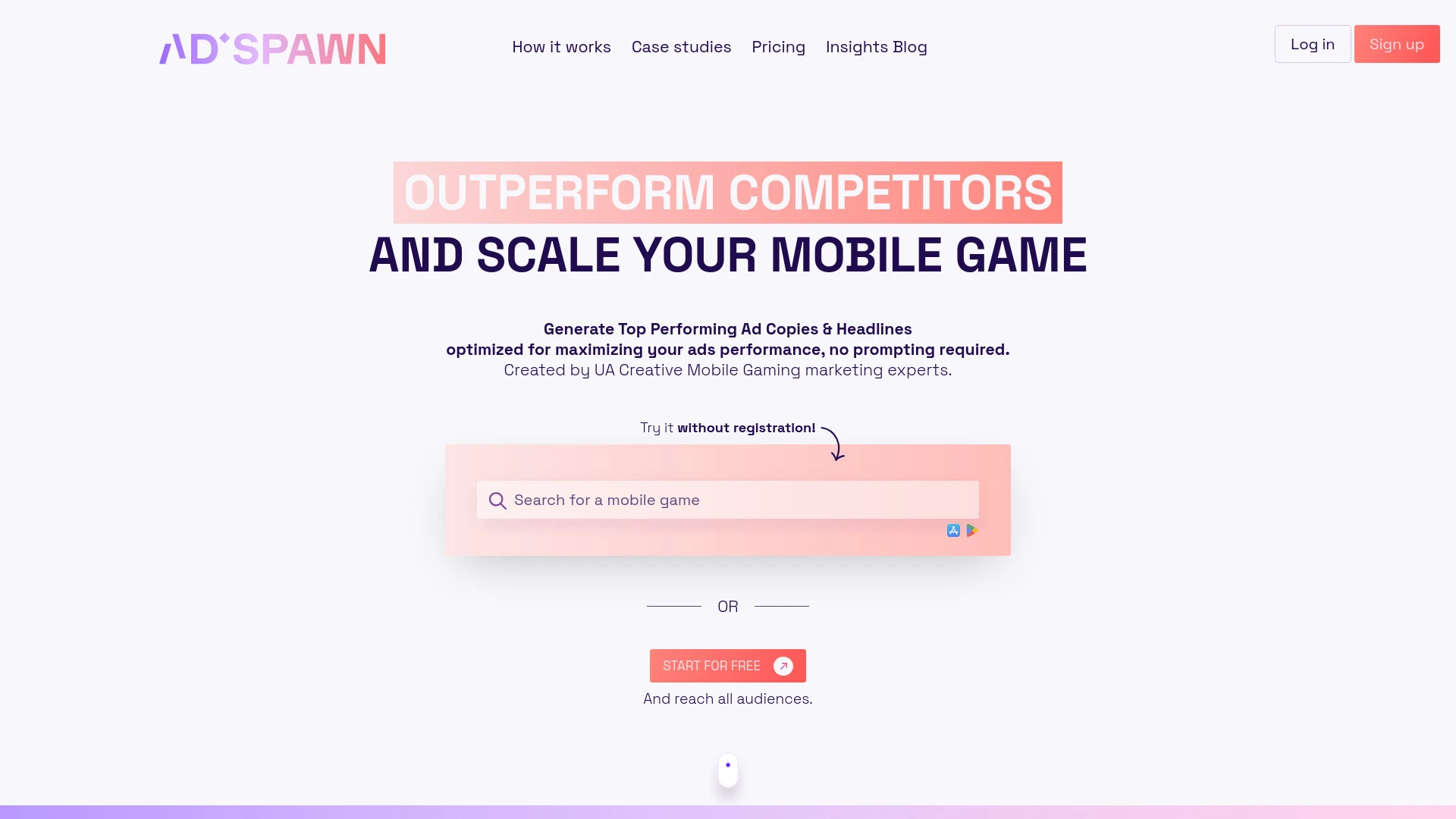Image resolution: width=1456 pixels, height=819 pixels.
Task: Click Sign up button top right
Action: coord(1397,44)
